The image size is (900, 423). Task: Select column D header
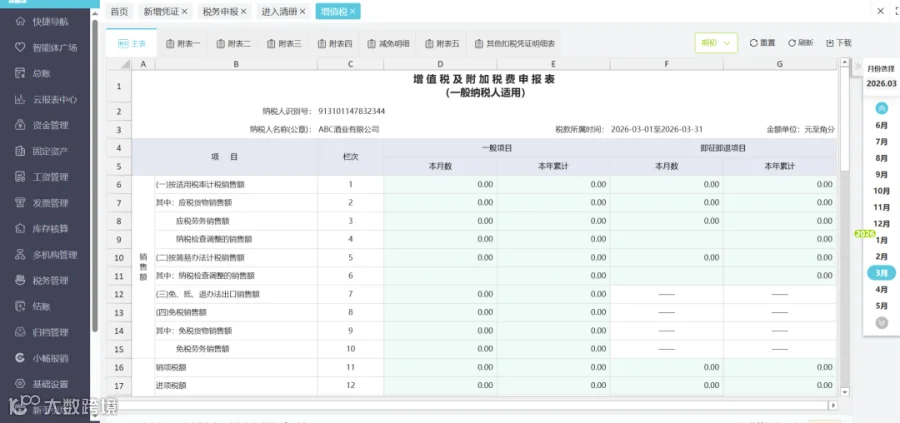pos(440,64)
